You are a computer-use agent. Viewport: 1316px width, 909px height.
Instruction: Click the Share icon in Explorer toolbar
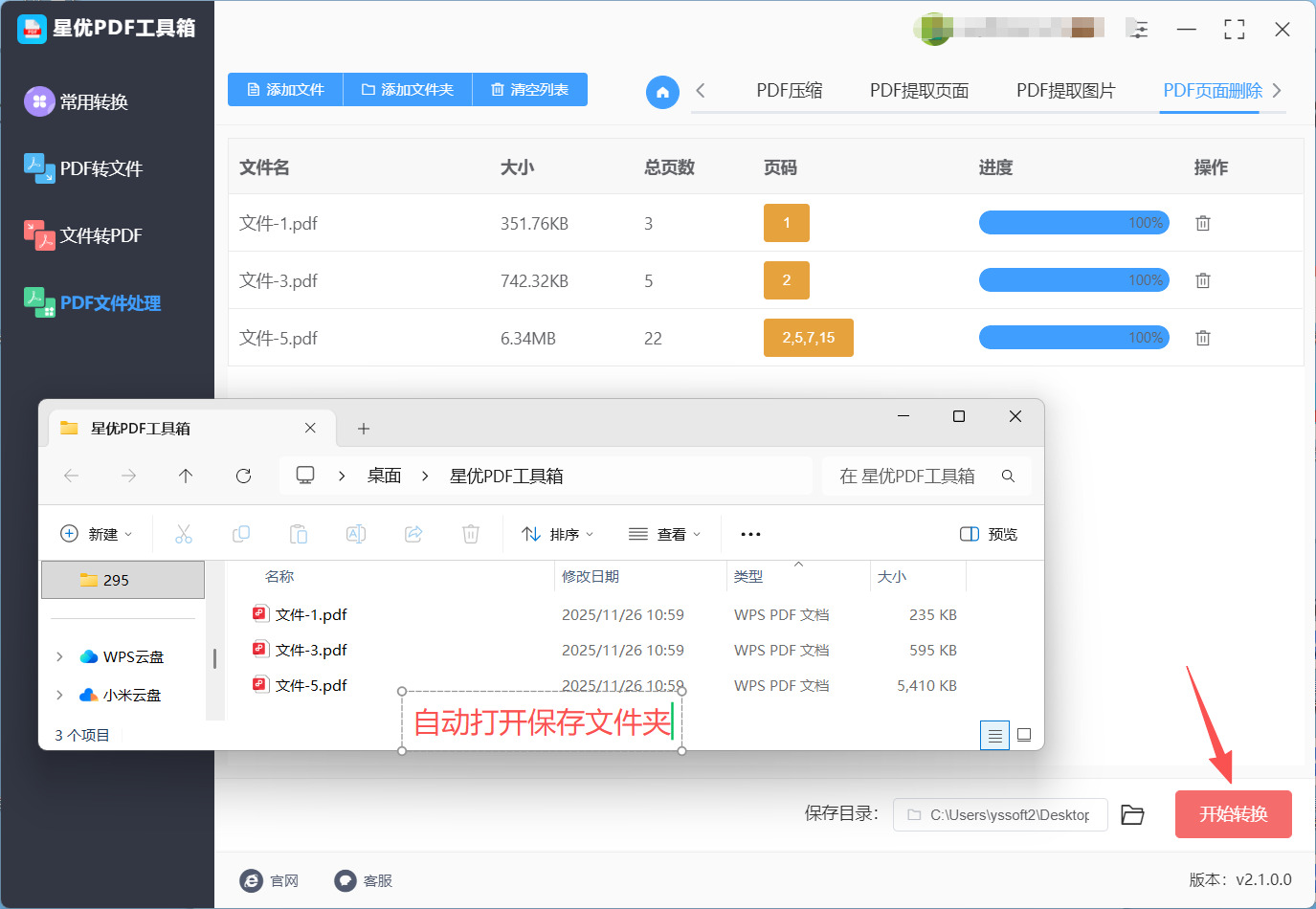point(413,534)
